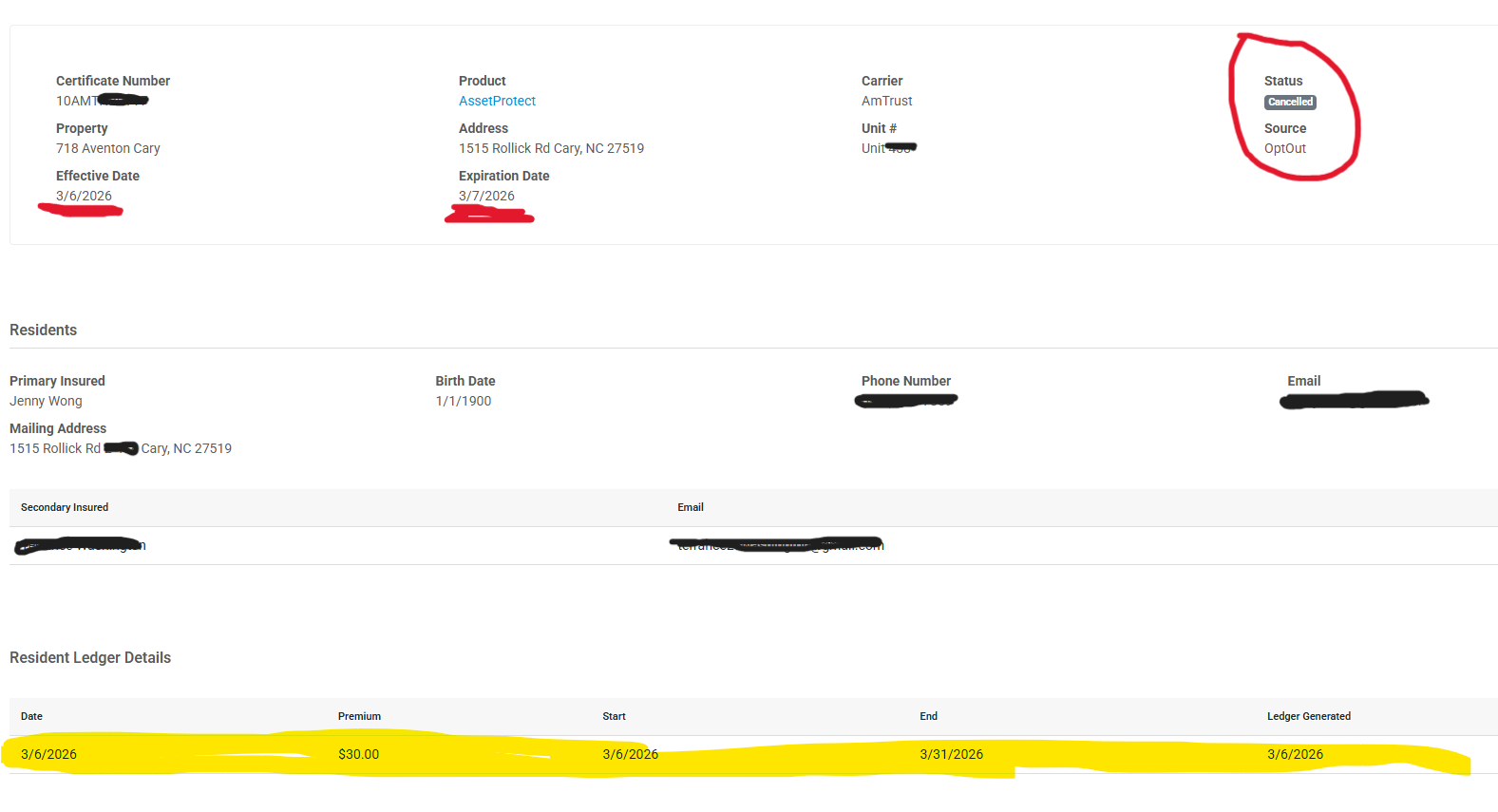Click the Effective Date value under Property

(84, 196)
